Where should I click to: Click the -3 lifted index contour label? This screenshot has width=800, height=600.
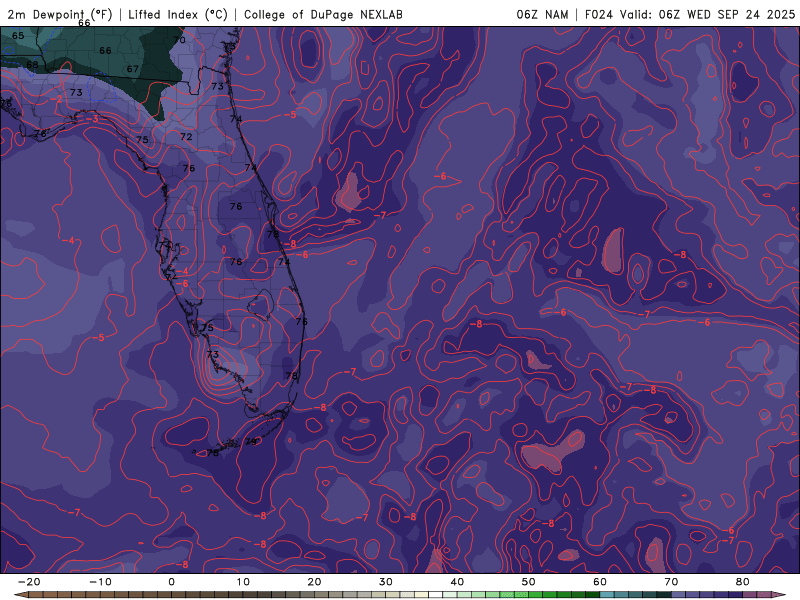pos(92,119)
